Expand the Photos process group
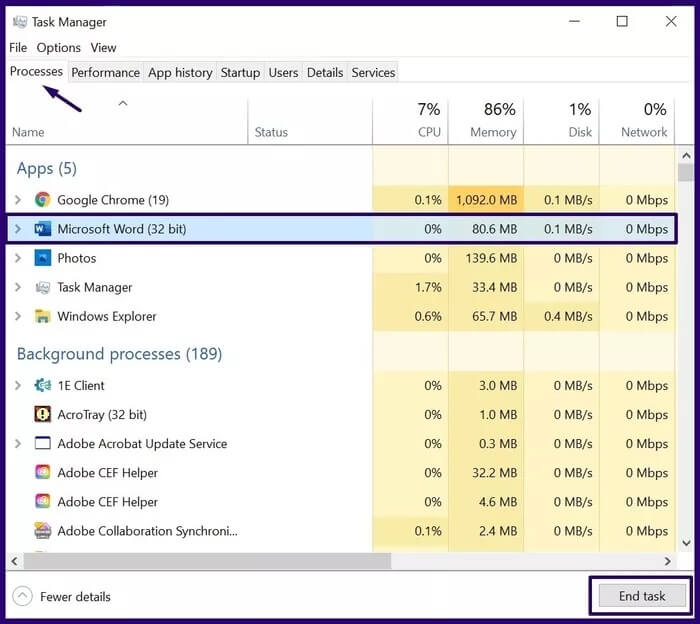 pos(18,258)
